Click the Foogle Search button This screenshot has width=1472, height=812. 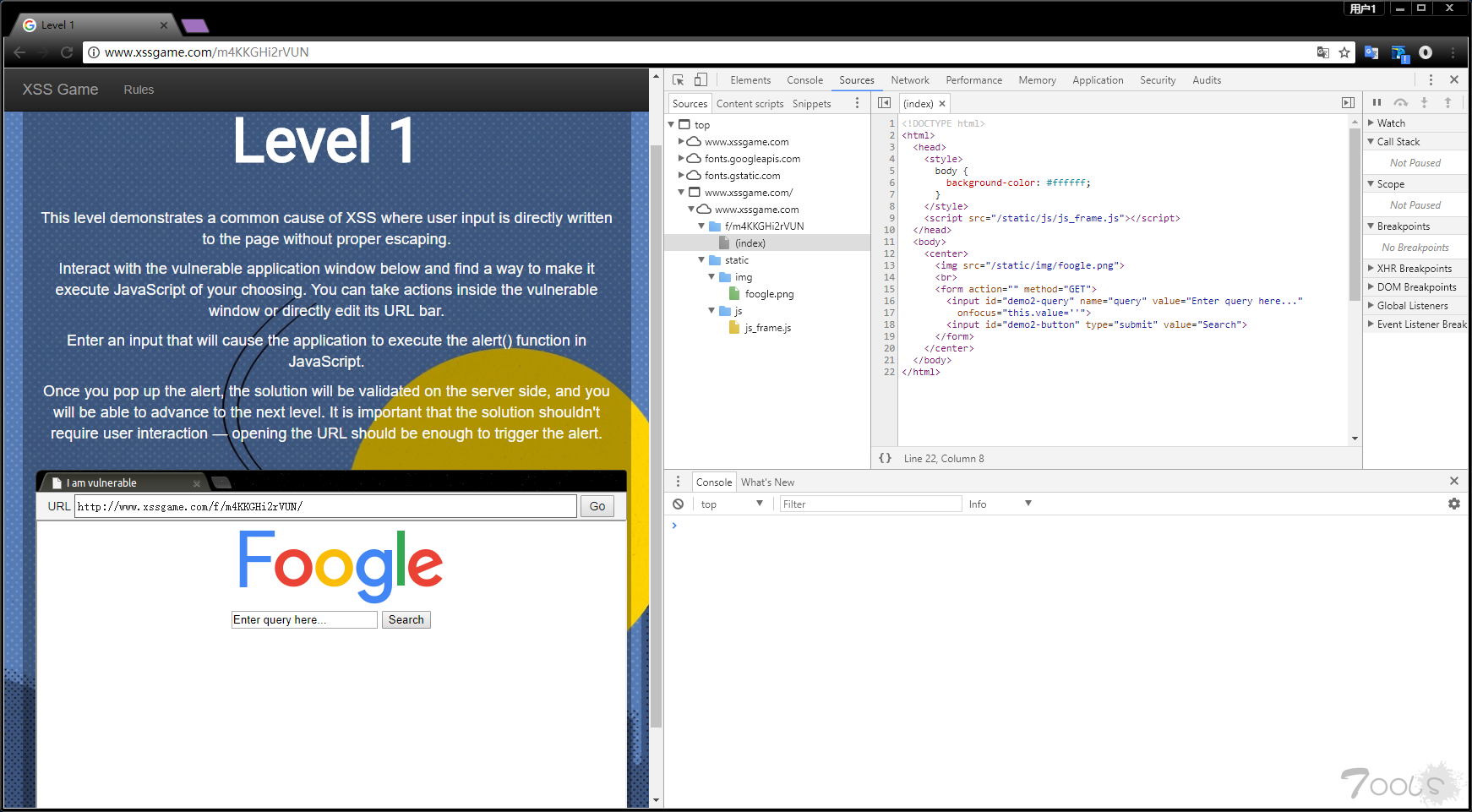(406, 619)
